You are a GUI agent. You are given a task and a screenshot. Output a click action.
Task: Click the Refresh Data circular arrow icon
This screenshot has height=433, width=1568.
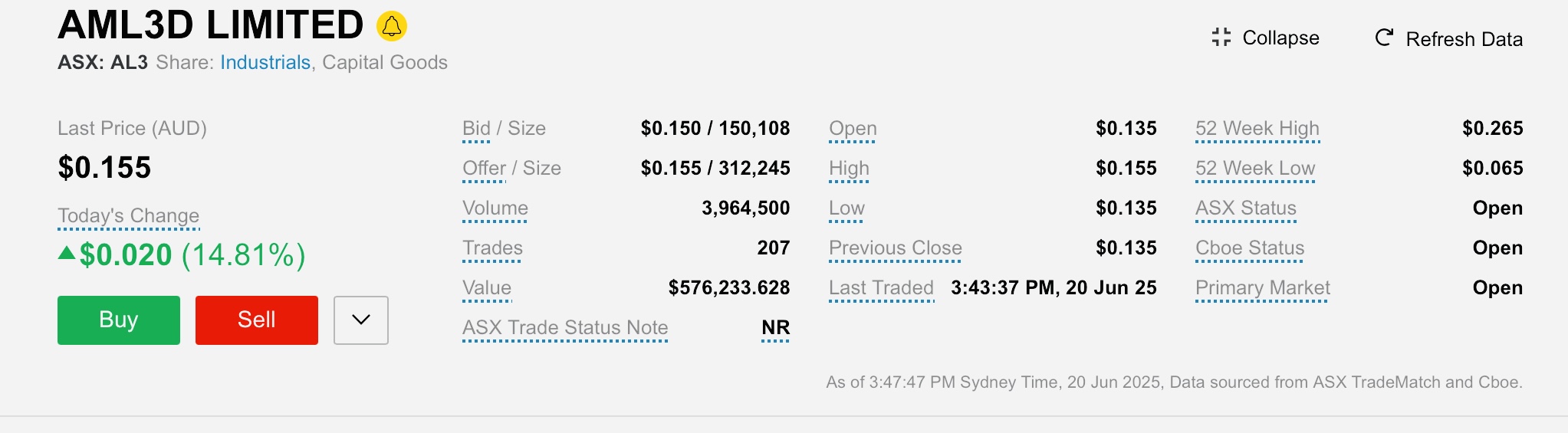tap(1384, 38)
